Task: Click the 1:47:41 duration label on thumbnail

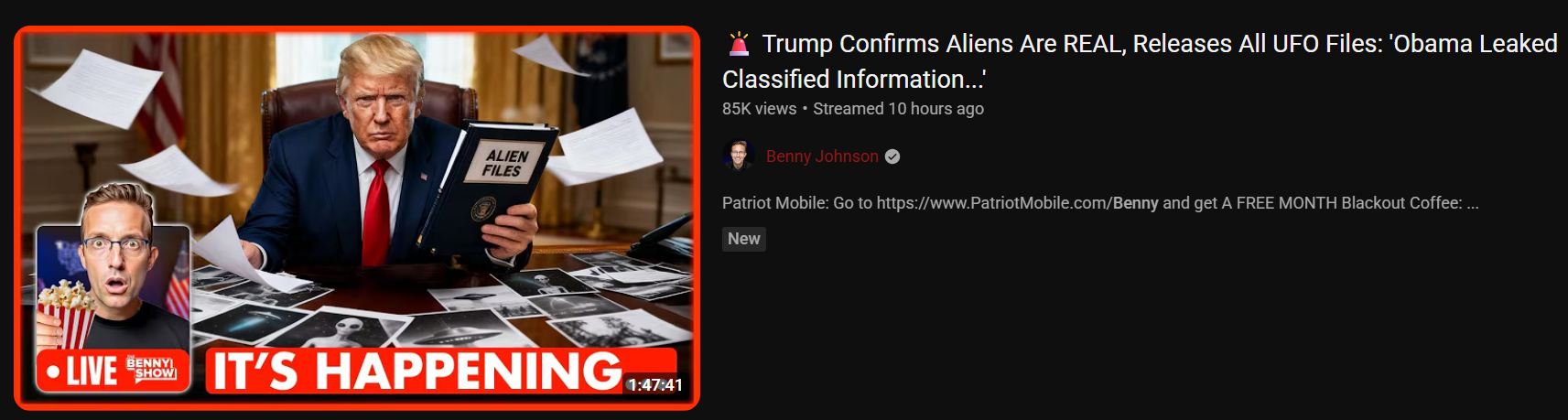Action: [x=655, y=385]
